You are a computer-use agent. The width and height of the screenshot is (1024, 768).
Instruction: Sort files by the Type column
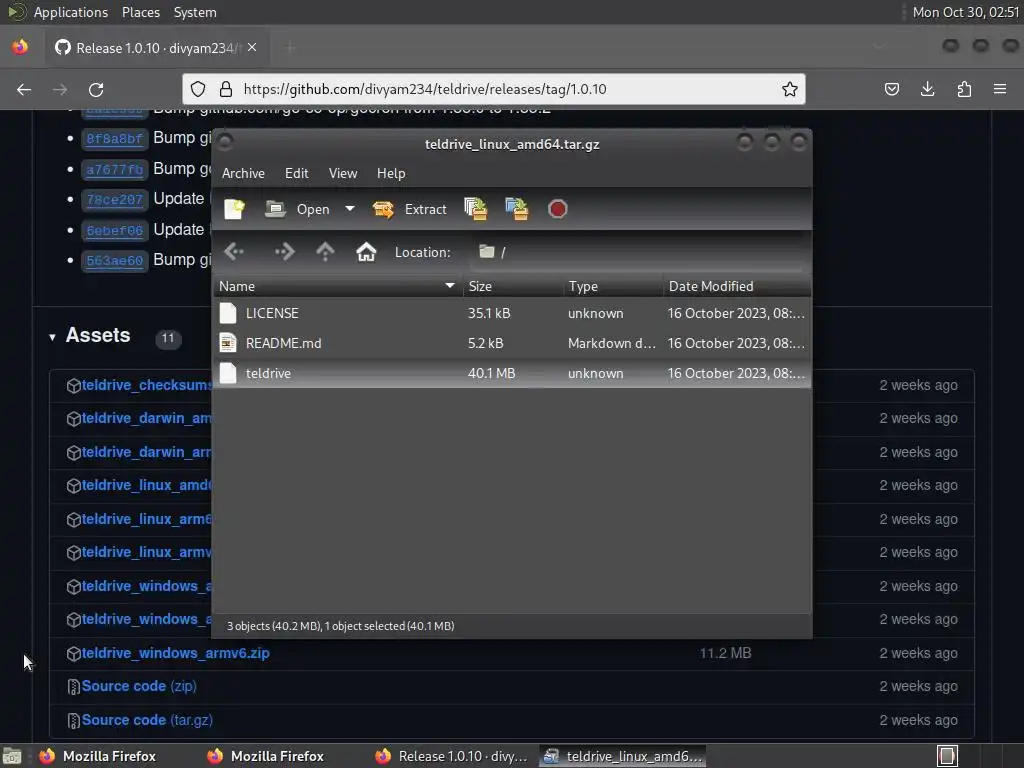(613, 286)
